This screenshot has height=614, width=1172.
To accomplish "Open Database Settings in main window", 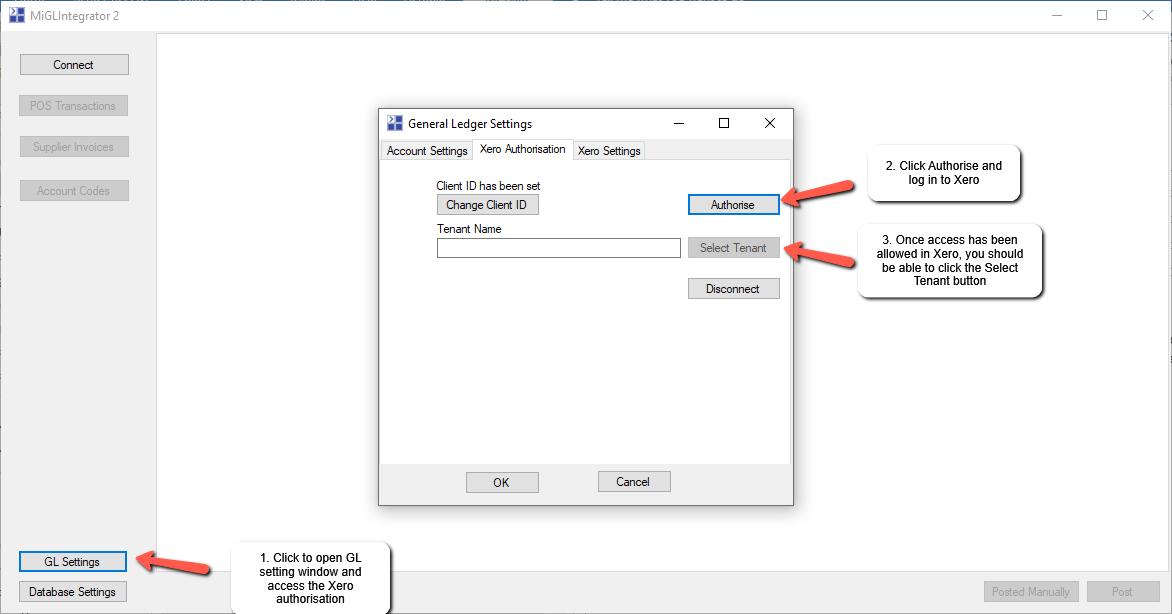I will coord(73,592).
